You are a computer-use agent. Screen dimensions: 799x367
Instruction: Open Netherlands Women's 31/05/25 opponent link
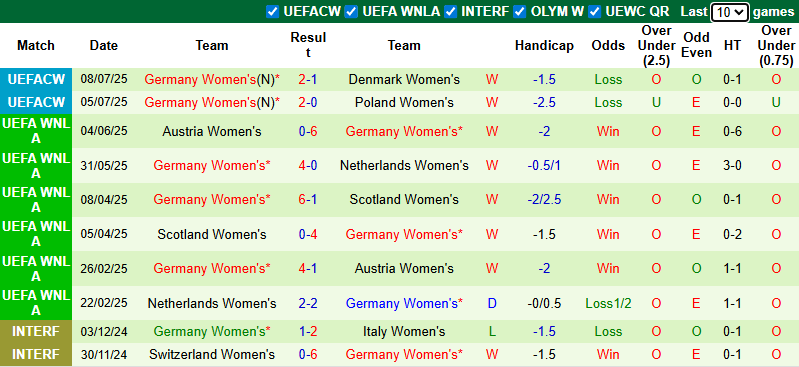coord(404,166)
